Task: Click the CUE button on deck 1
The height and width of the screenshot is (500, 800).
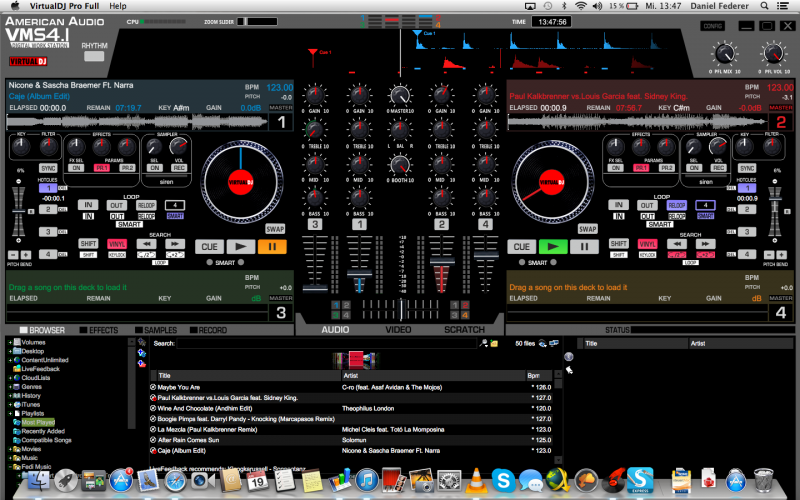Action: [x=209, y=246]
